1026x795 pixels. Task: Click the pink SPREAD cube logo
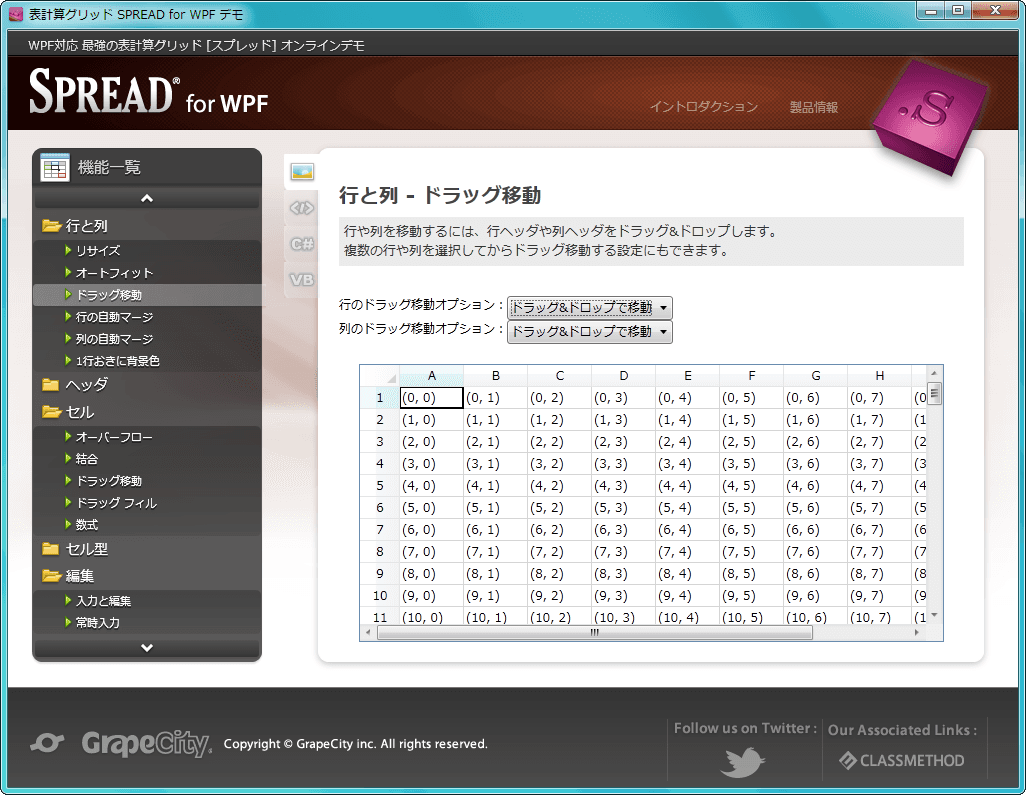[928, 118]
